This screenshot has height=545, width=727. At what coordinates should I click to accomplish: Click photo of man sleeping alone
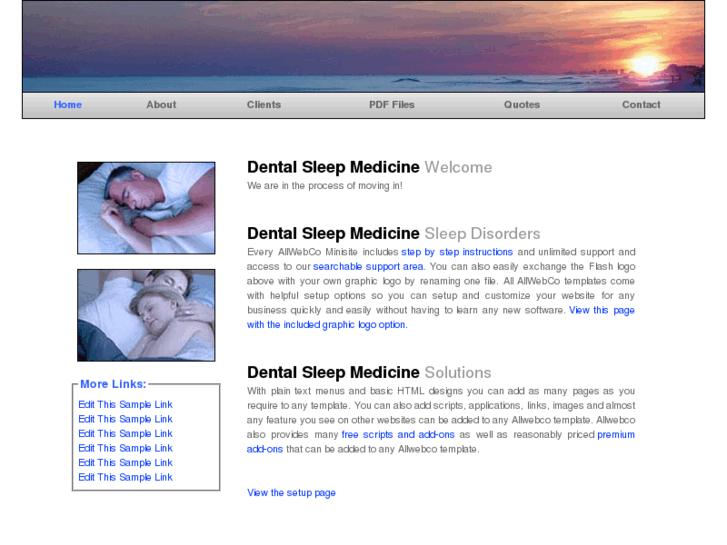[x=146, y=208]
